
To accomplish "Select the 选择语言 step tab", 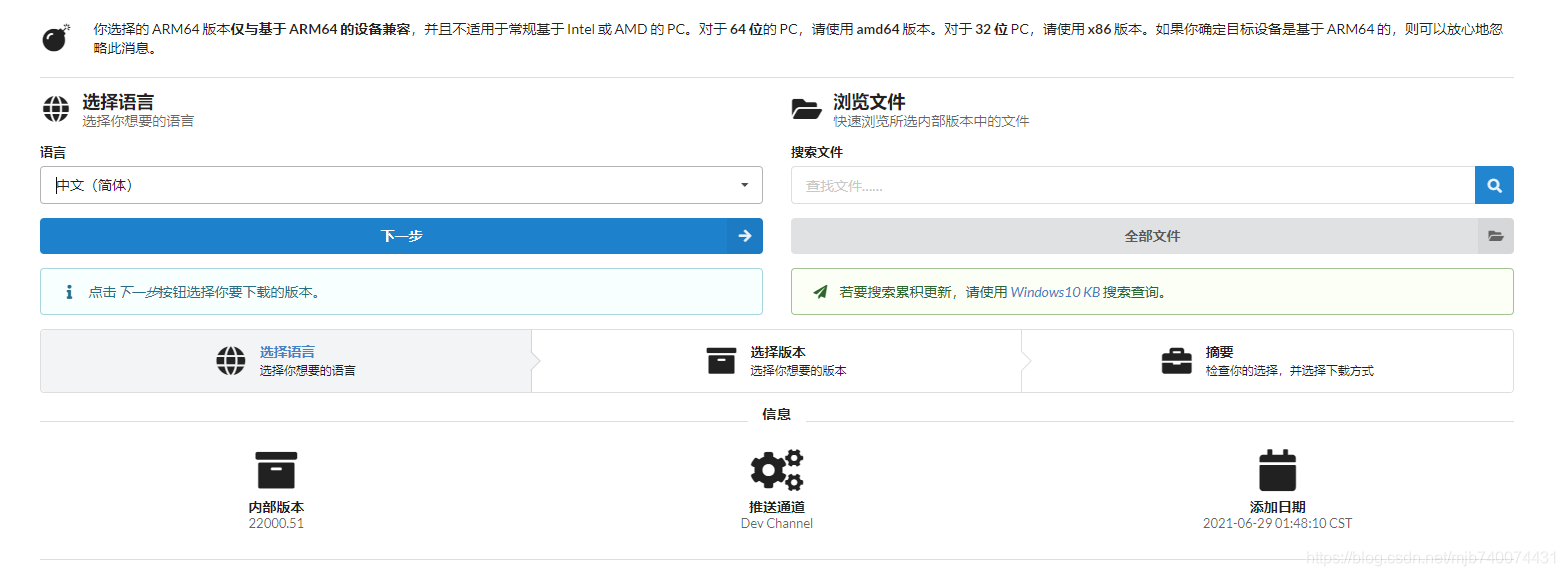I will (x=286, y=361).
